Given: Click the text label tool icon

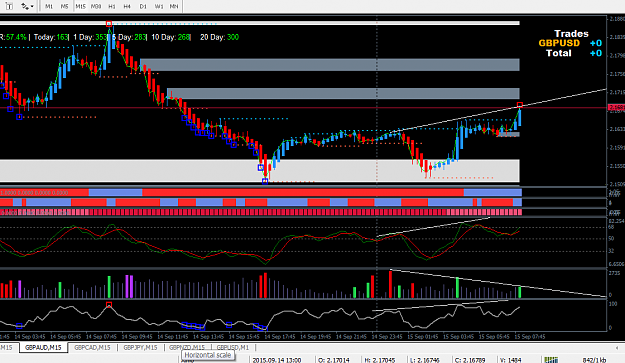Looking at the screenshot, I should (x=9, y=6).
